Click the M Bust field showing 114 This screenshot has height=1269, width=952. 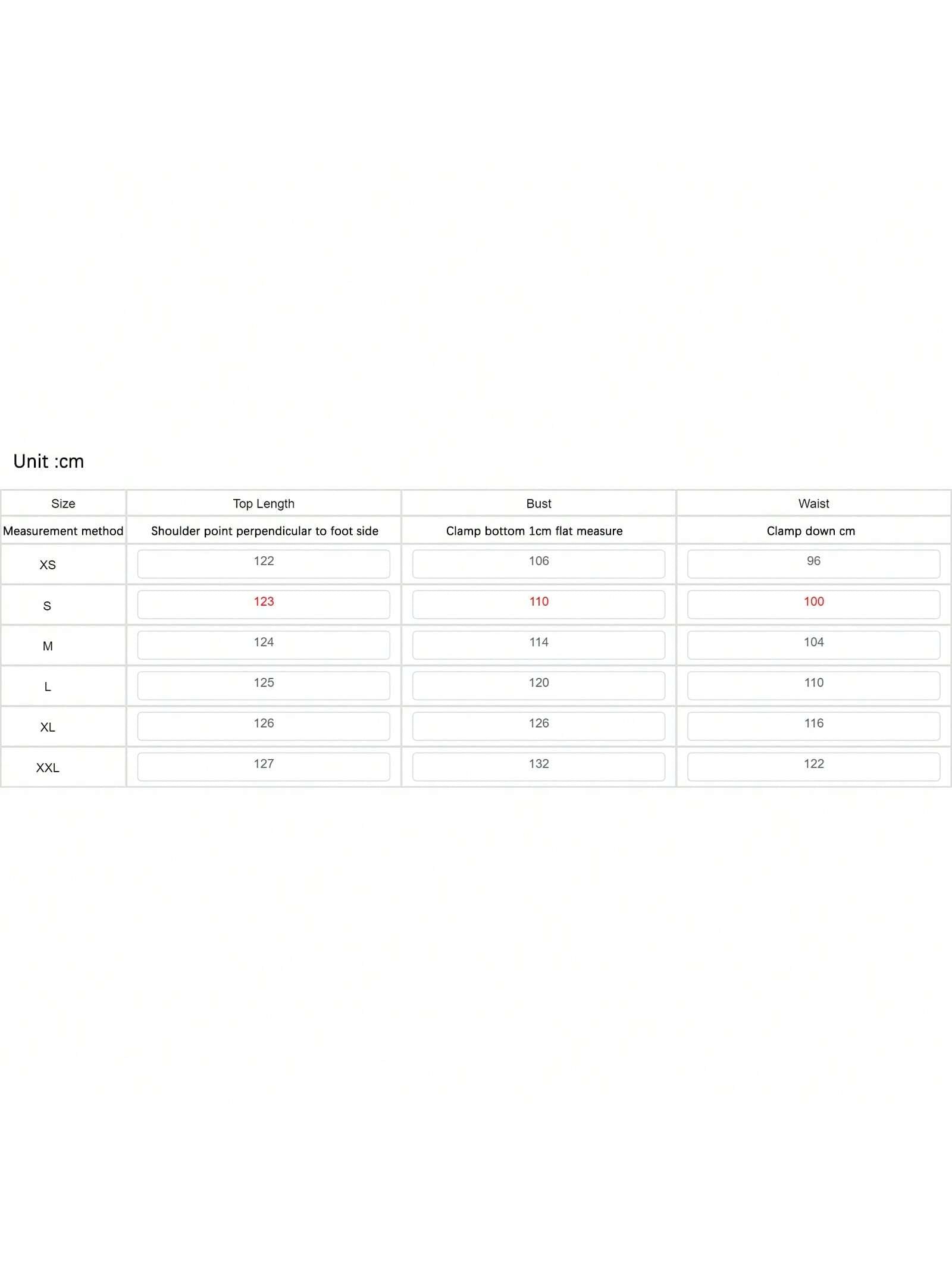(x=538, y=644)
